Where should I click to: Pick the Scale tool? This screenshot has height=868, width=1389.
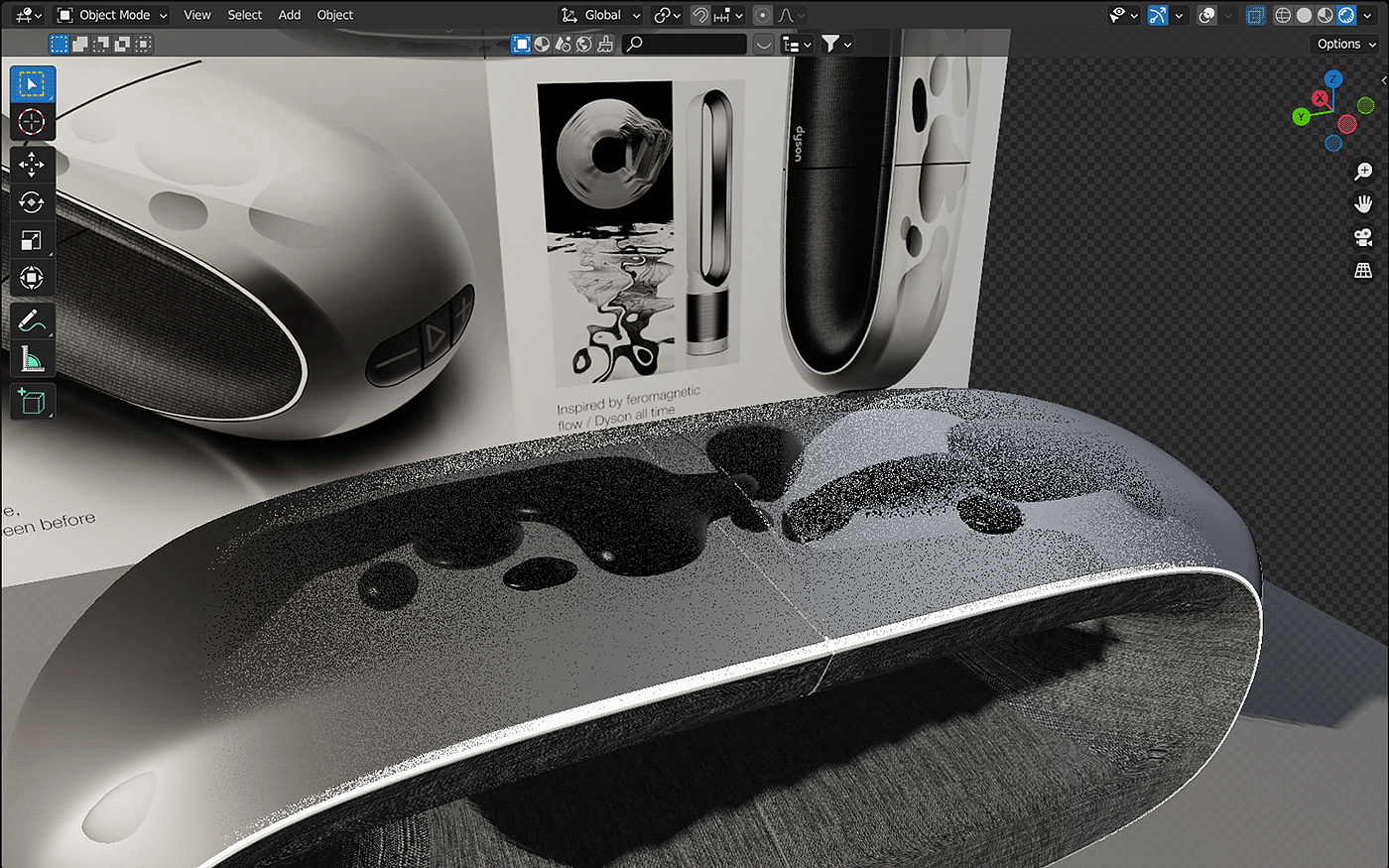[x=32, y=240]
